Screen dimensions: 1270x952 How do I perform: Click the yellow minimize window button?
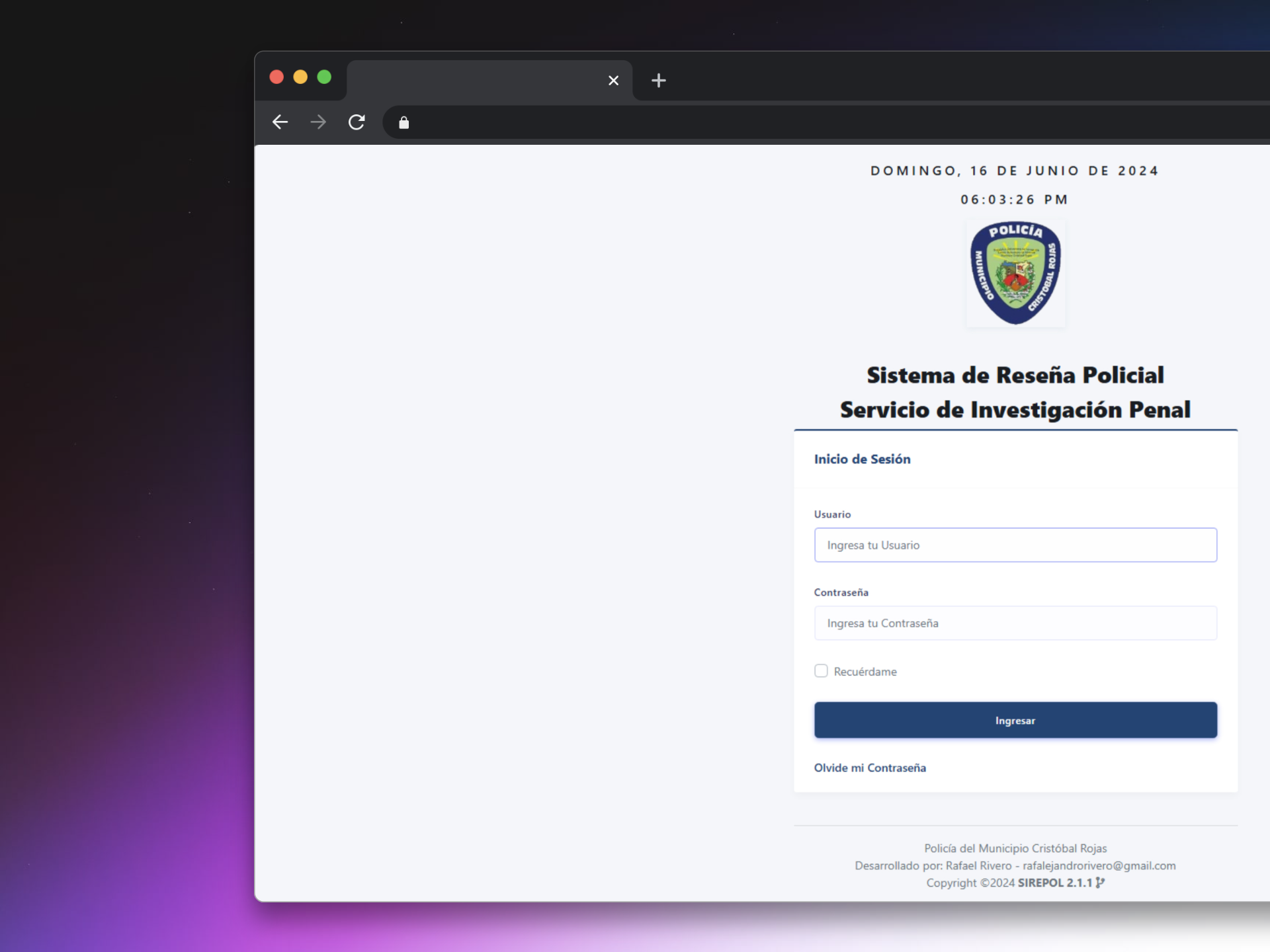click(300, 77)
